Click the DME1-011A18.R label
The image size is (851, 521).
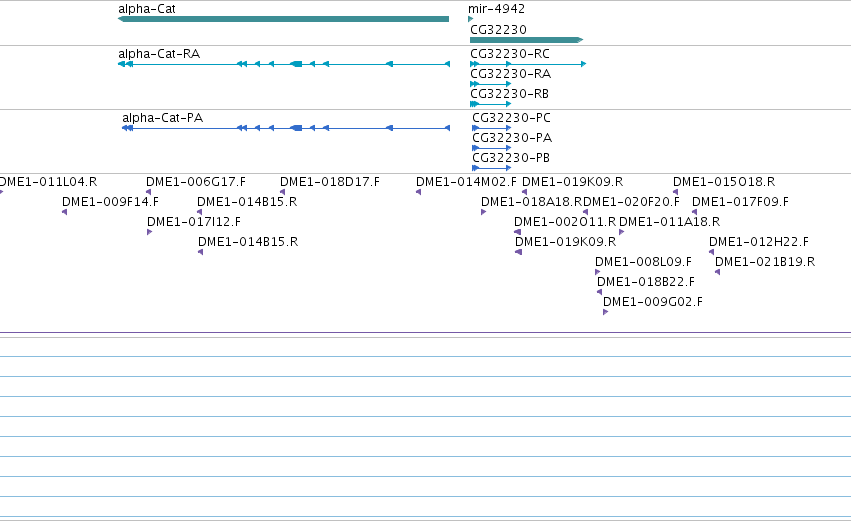[x=670, y=222]
